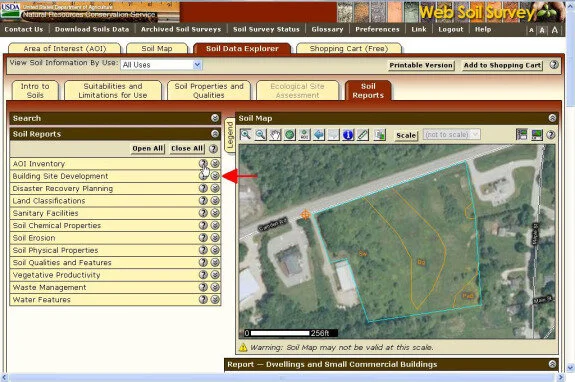Expand the Search panel
The image size is (575, 382).
coord(215,118)
